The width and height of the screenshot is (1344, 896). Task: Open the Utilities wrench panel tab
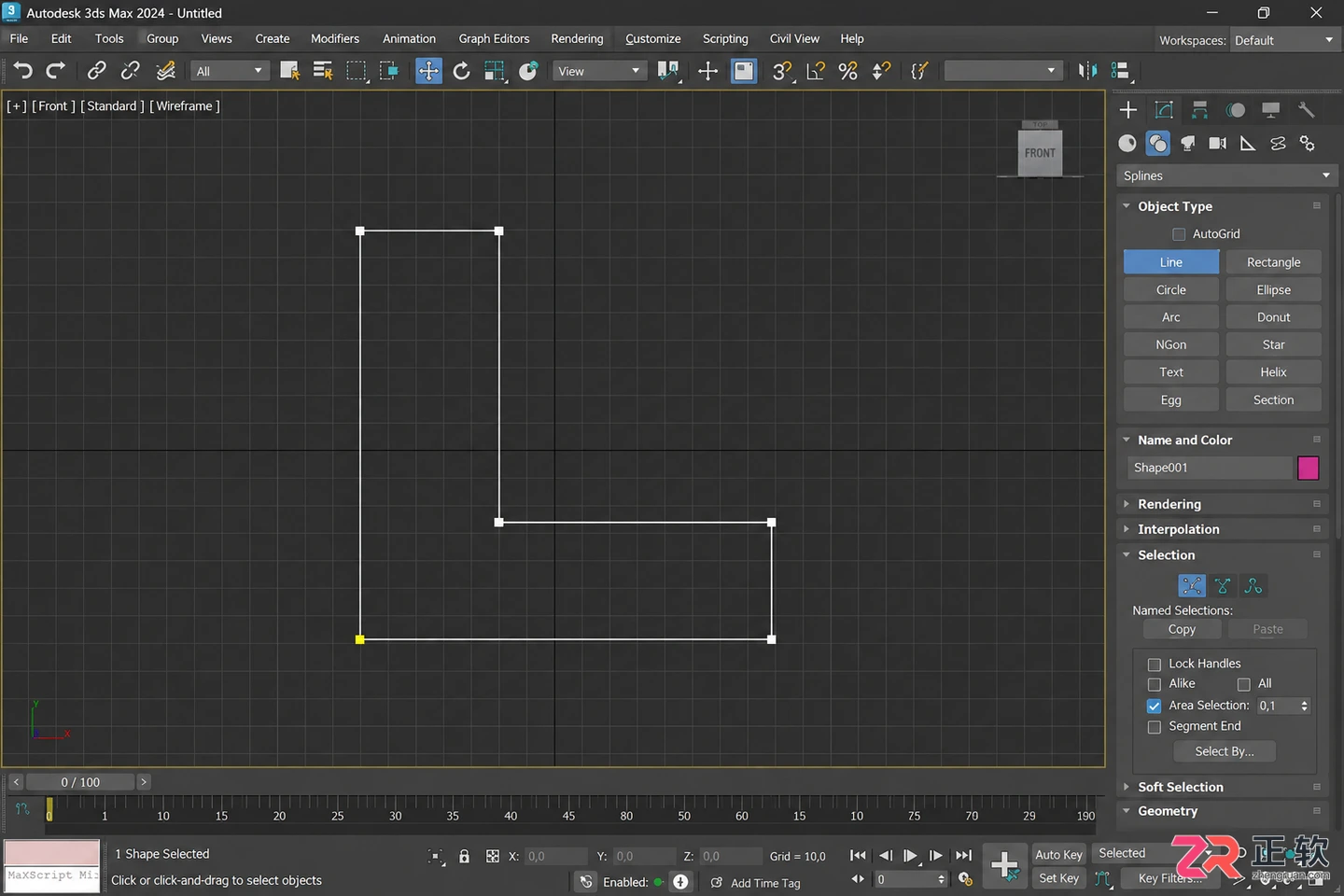1306,110
